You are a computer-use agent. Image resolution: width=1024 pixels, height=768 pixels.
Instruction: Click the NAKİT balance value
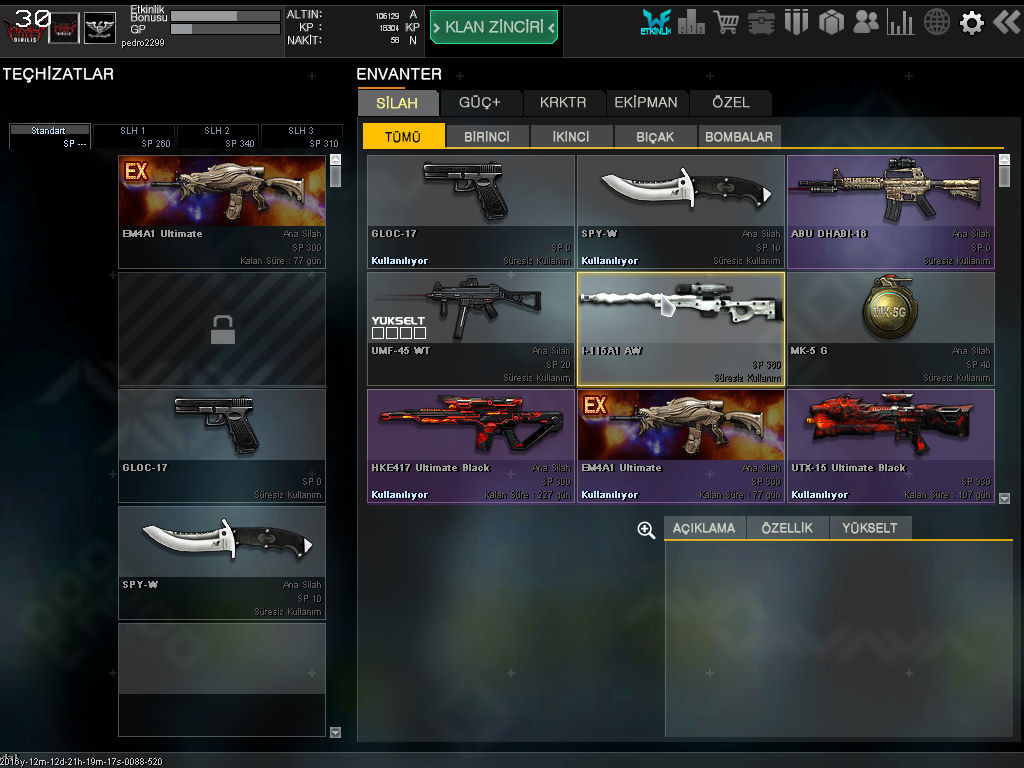coord(394,40)
